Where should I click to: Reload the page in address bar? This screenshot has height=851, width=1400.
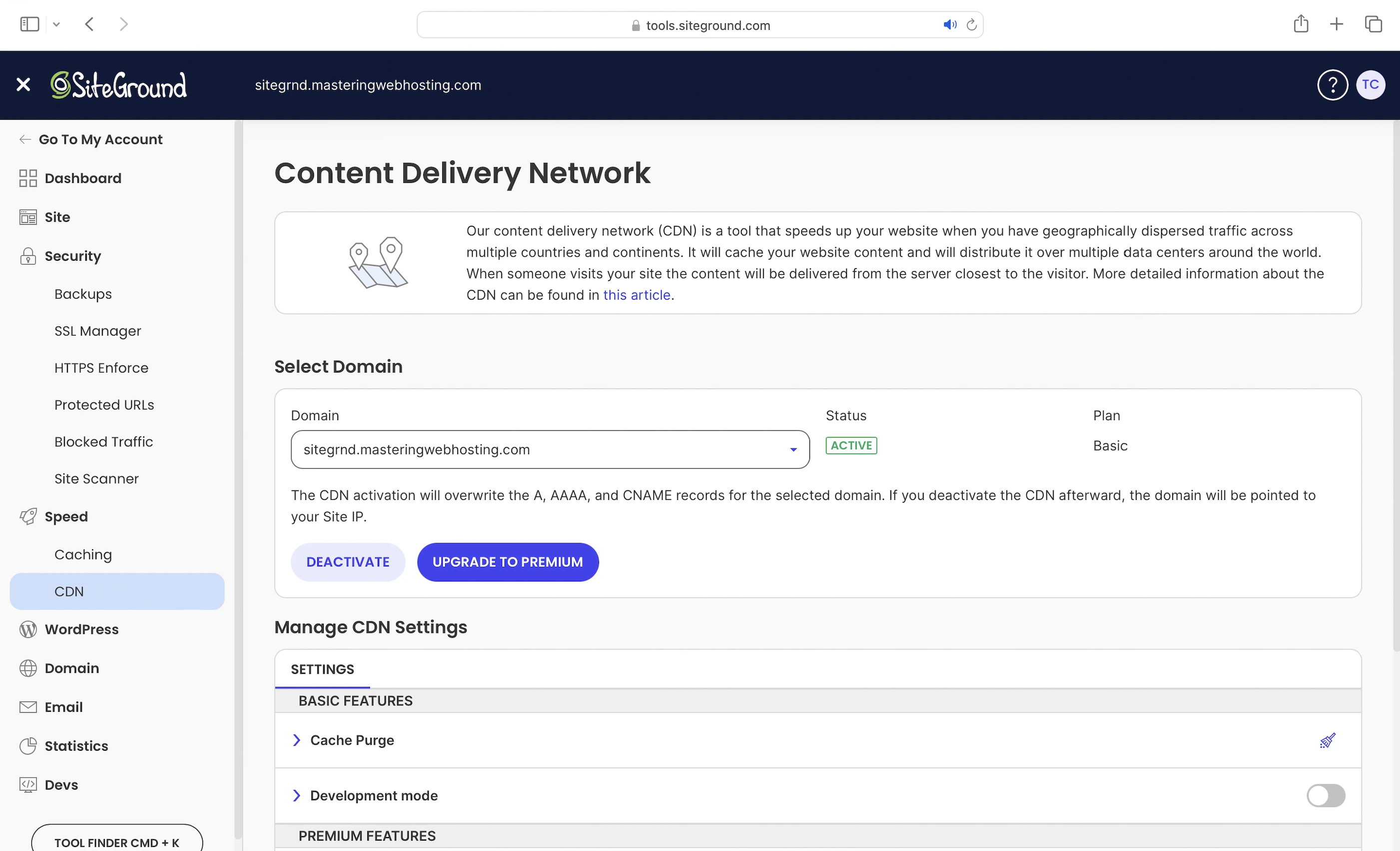coord(972,25)
